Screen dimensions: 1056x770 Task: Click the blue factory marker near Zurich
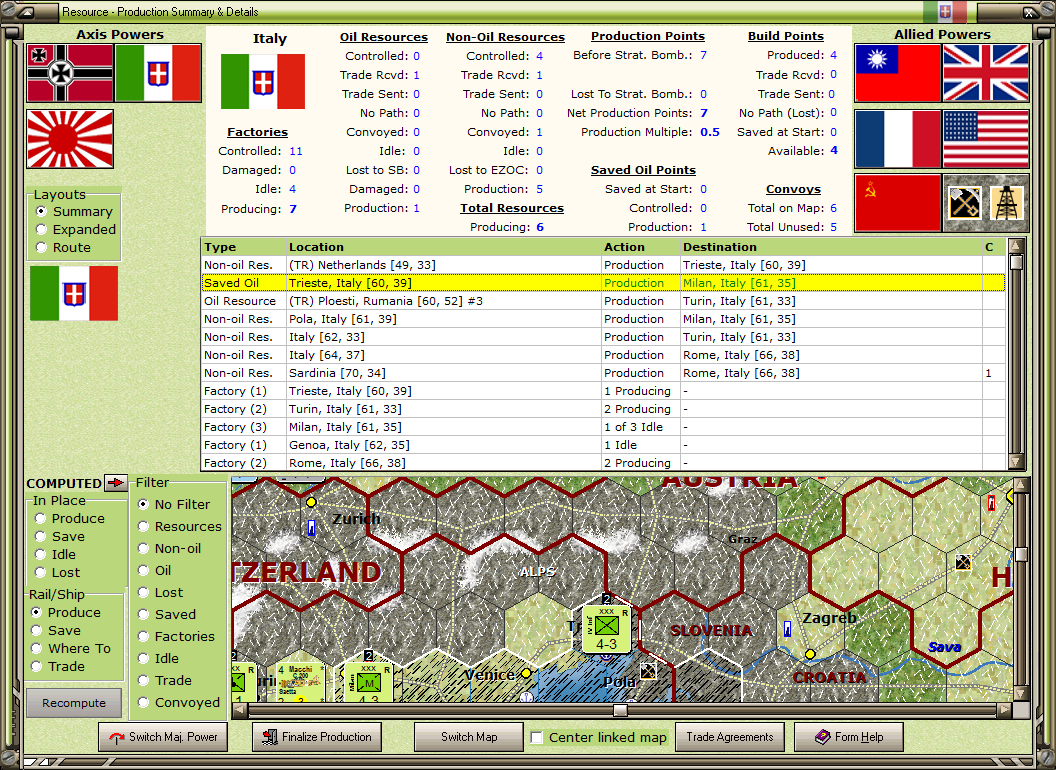tap(311, 528)
